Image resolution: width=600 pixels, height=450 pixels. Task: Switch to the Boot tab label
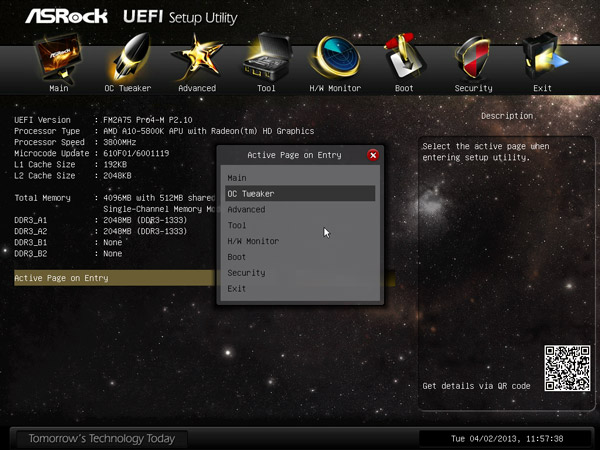[x=404, y=88]
